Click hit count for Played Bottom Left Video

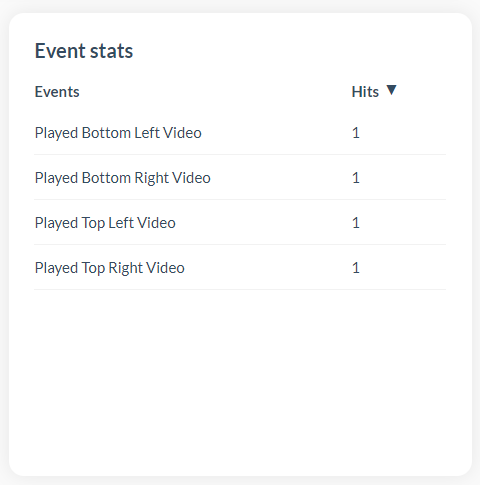click(356, 133)
